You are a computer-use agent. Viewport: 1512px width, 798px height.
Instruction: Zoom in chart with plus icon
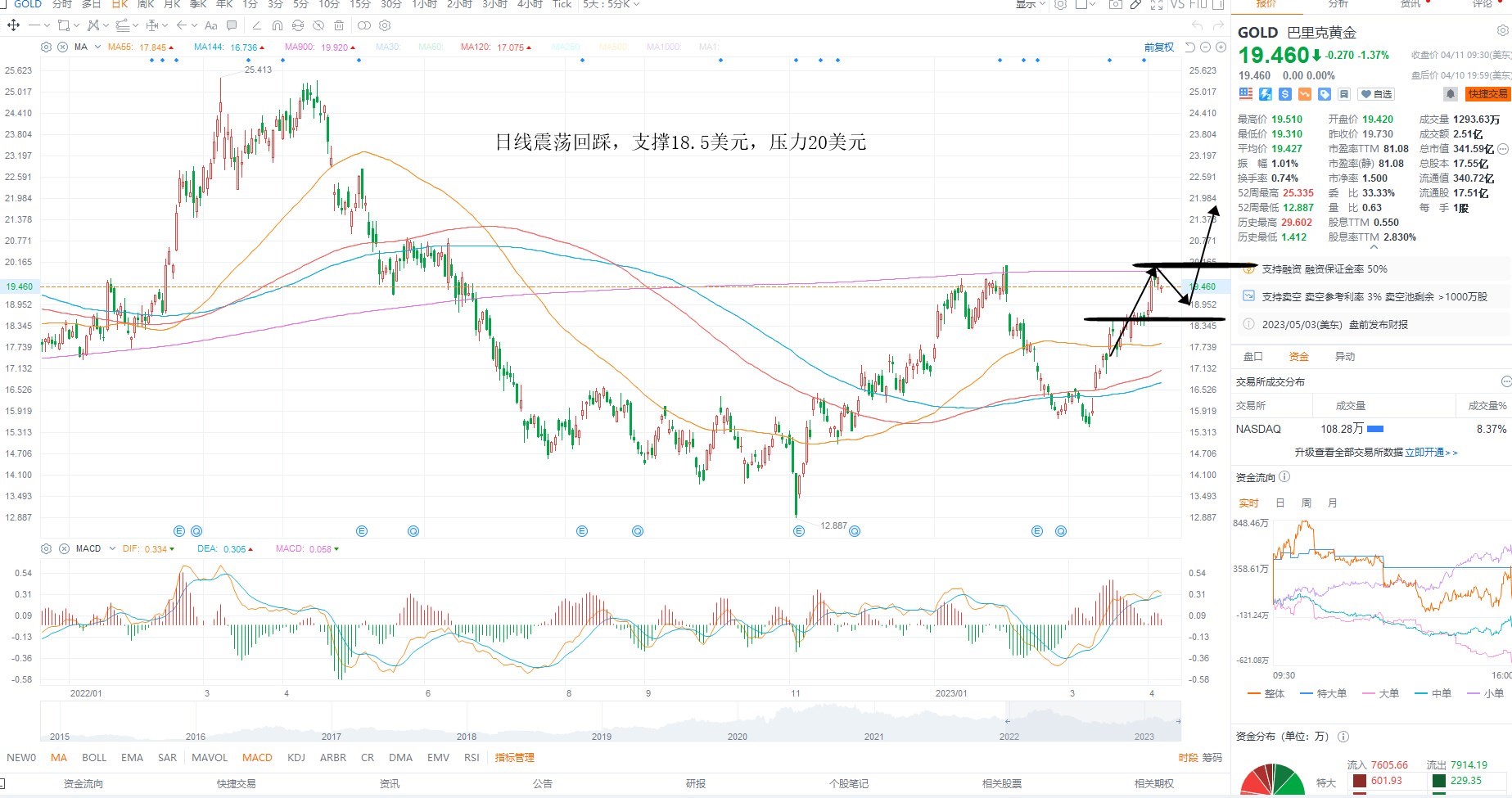pos(1221,47)
